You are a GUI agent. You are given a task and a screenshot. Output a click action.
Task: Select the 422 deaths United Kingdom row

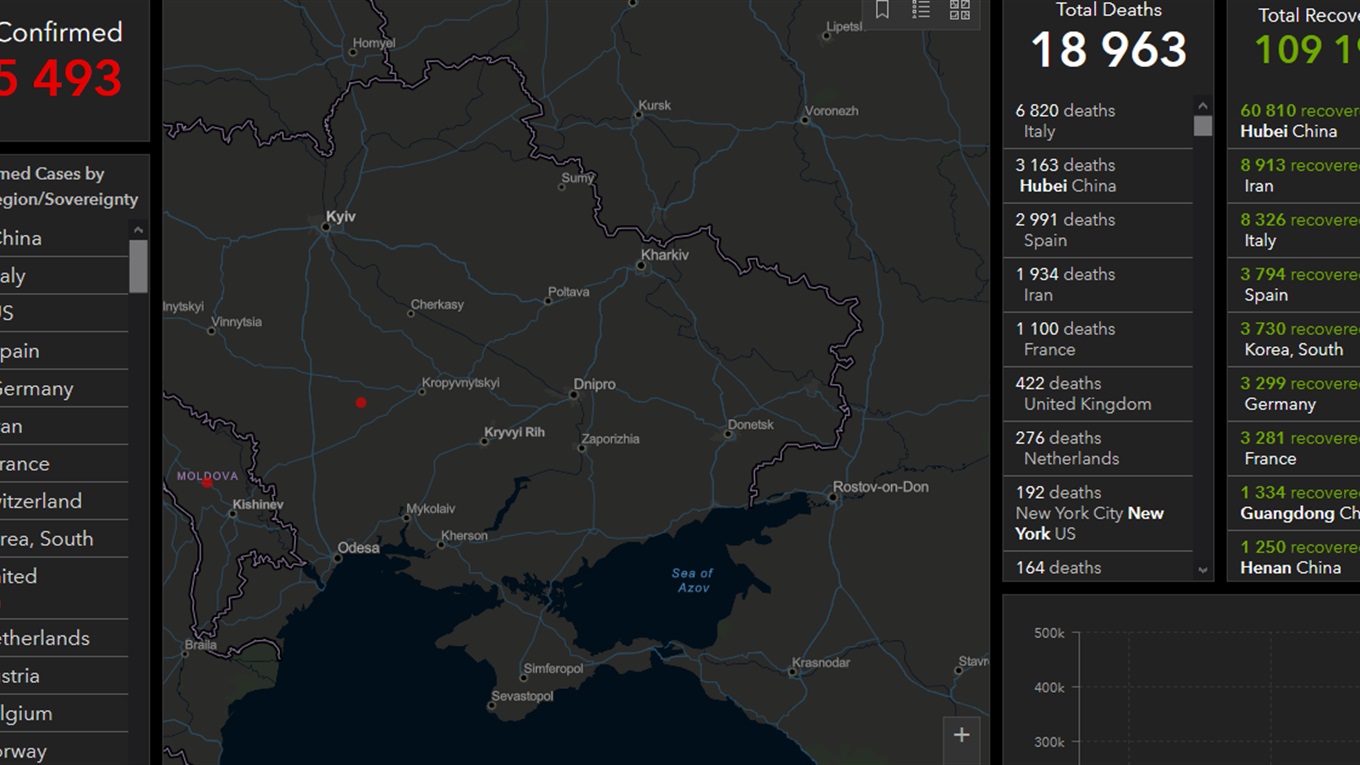[1098, 394]
